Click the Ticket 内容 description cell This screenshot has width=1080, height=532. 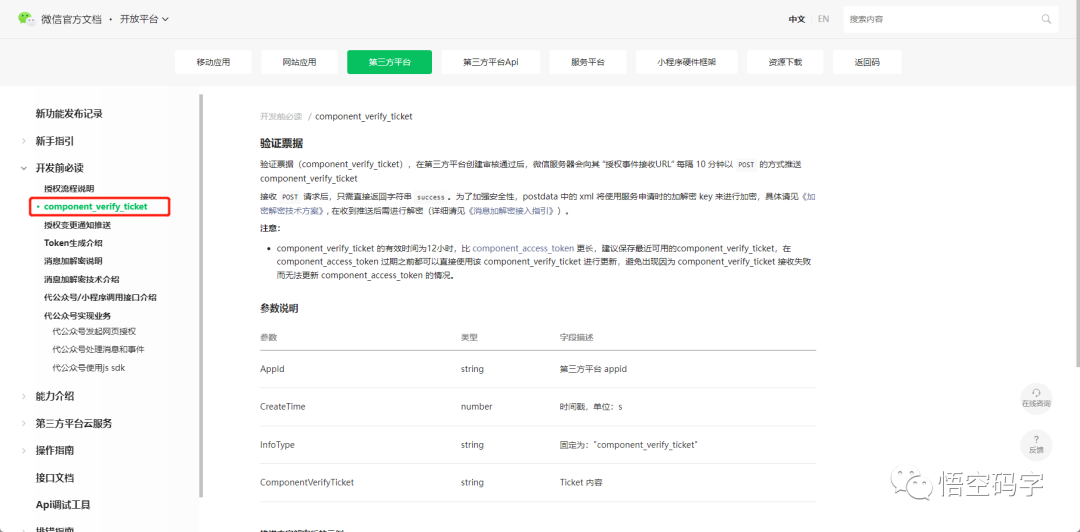(x=581, y=482)
